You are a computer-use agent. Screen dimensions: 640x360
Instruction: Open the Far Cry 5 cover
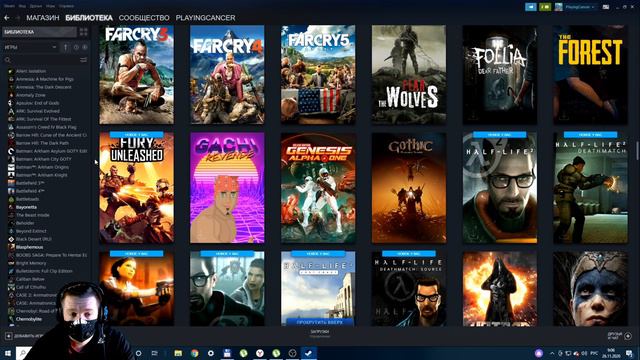pos(318,75)
